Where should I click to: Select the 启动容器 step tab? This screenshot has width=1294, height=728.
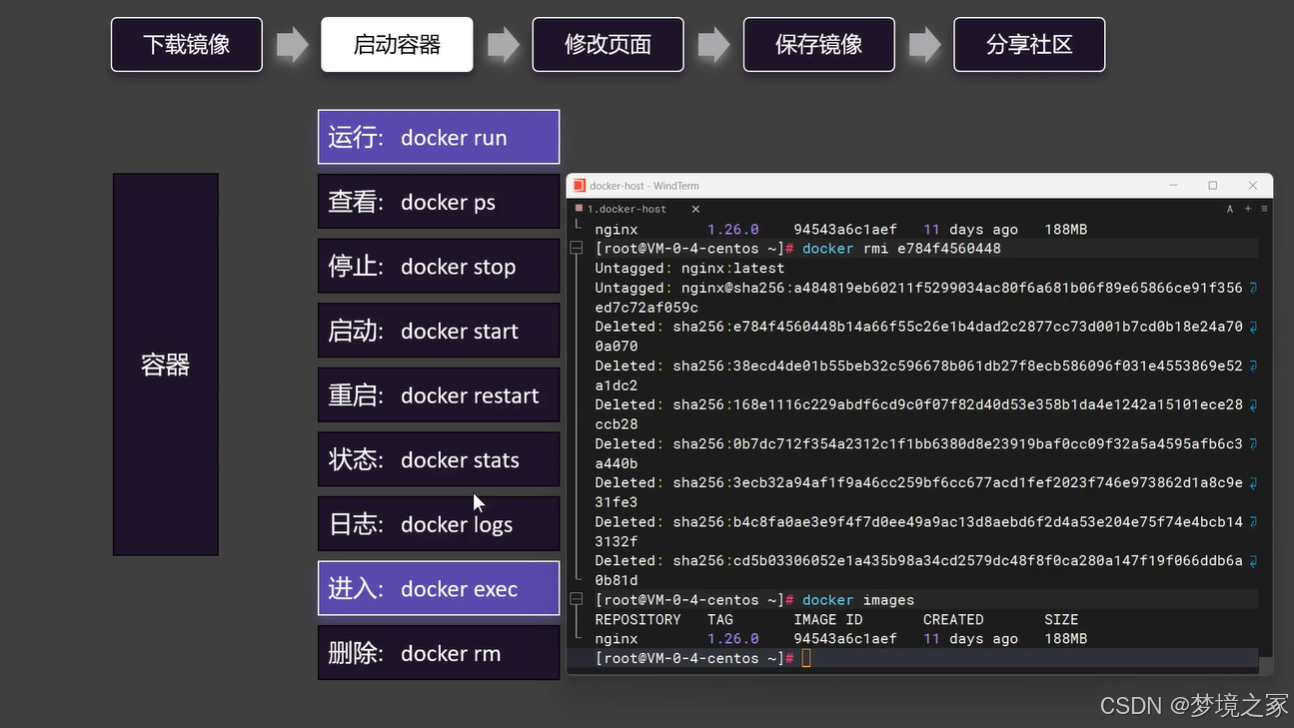397,45
